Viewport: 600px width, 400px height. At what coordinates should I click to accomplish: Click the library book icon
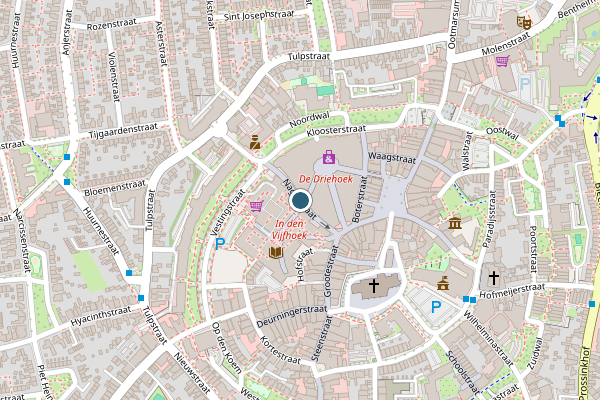(276, 252)
